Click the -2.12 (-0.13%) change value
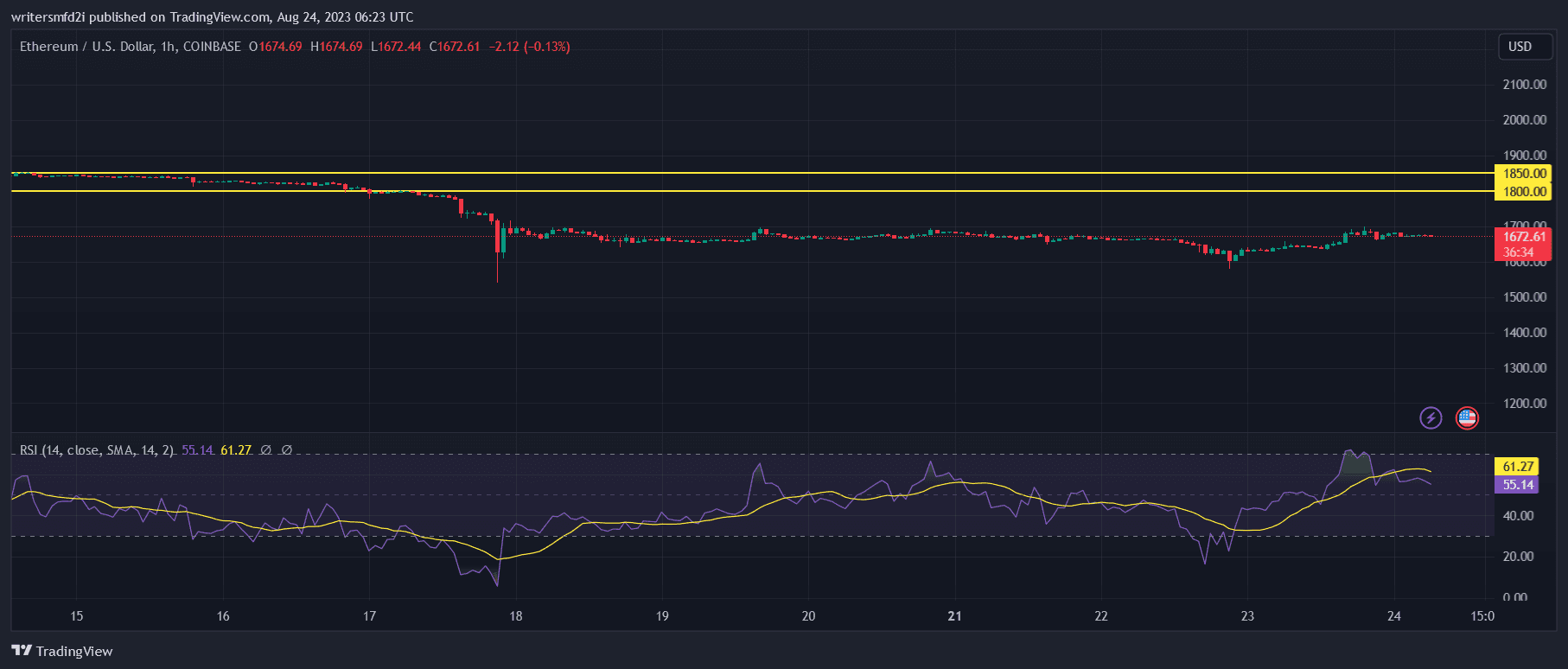Viewport: 1568px width, 669px height. coord(529,47)
